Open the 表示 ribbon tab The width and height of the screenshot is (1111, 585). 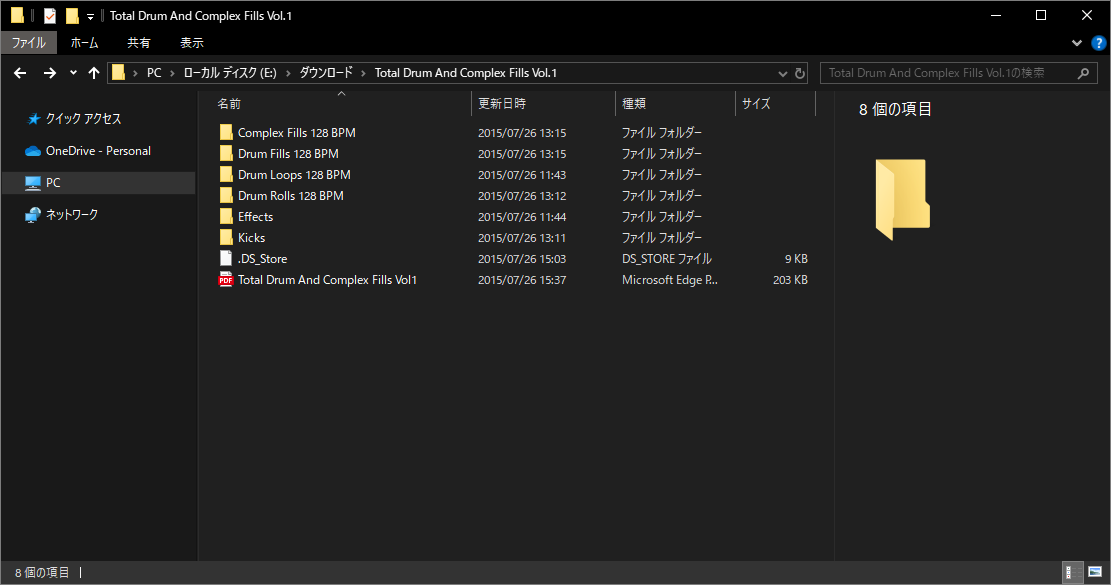(x=192, y=42)
